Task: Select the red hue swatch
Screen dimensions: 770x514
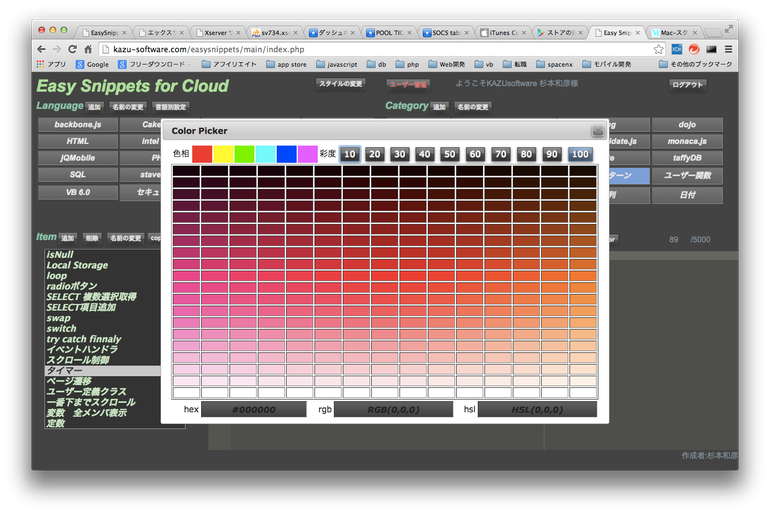Action: click(202, 154)
